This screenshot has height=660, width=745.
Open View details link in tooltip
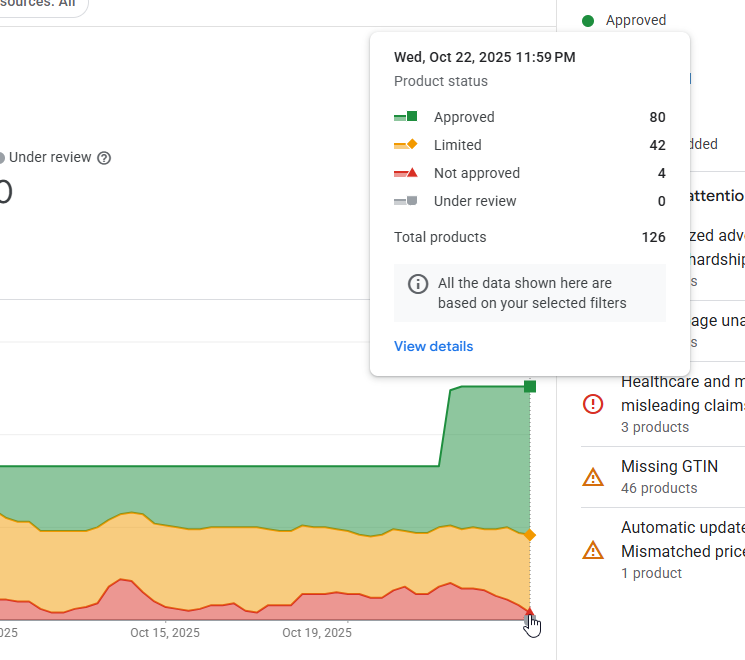(x=433, y=346)
